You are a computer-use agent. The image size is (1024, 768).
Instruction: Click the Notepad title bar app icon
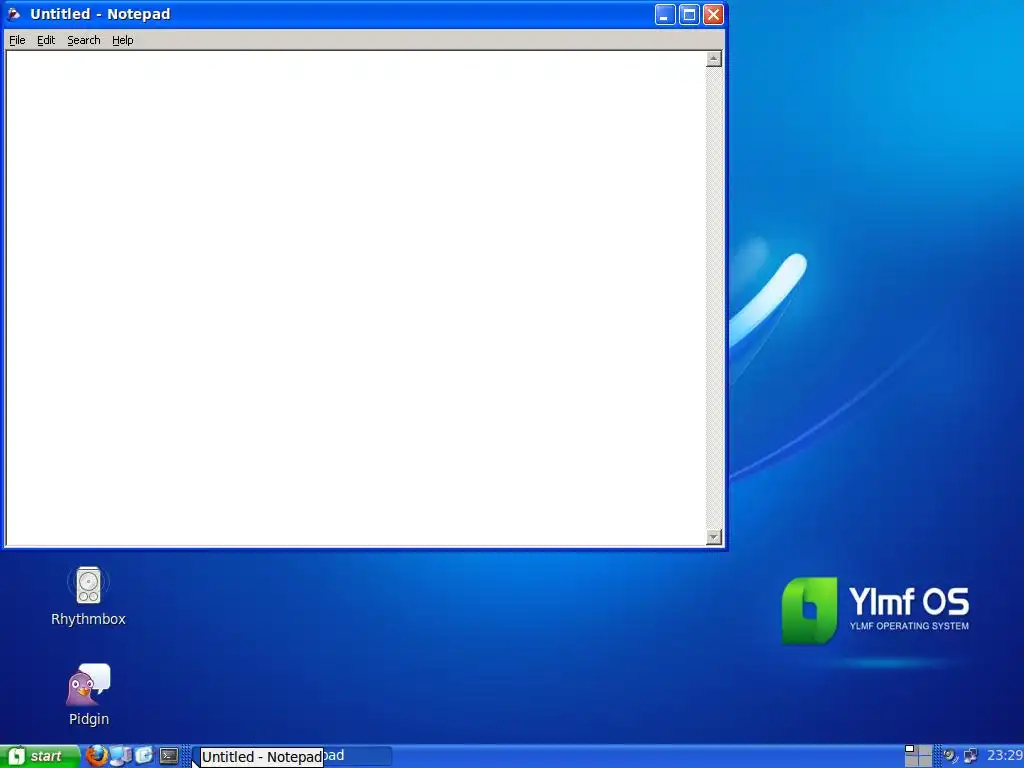(14, 14)
